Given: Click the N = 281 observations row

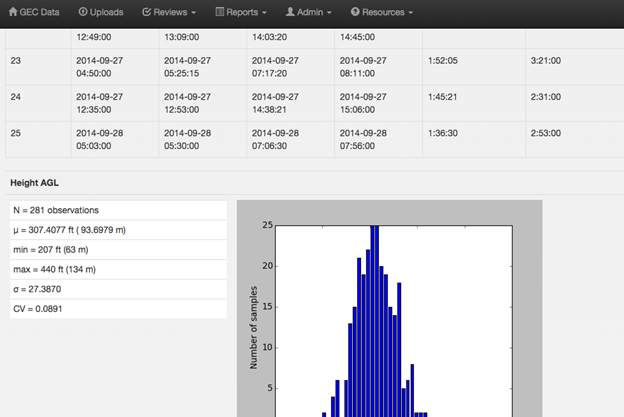Looking at the screenshot, I should pyautogui.click(x=118, y=210).
